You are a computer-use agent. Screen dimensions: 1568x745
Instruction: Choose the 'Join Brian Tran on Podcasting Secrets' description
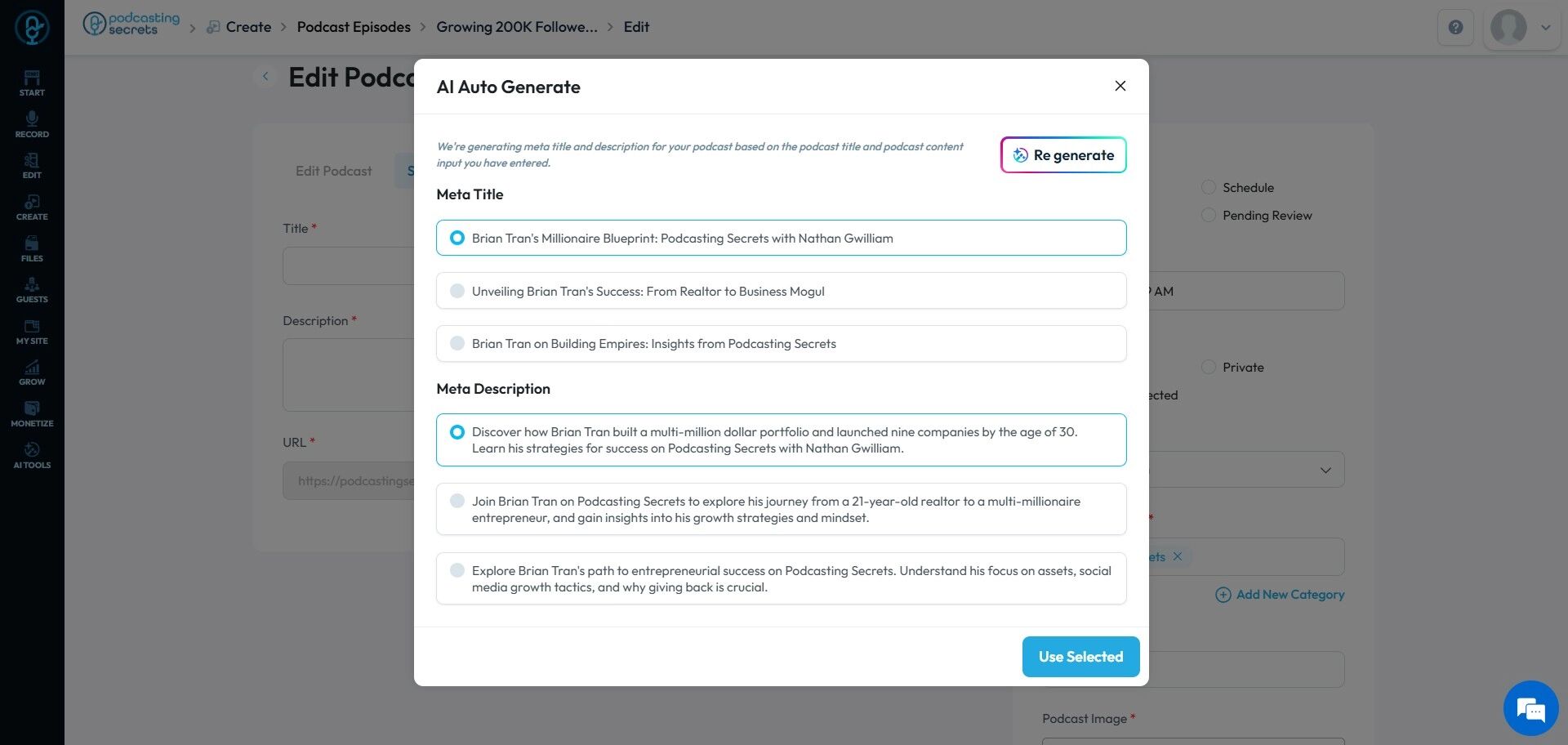pyautogui.click(x=457, y=501)
